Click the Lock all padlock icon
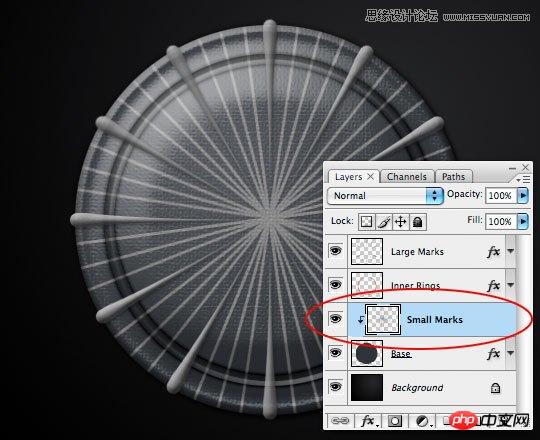 click(418, 221)
